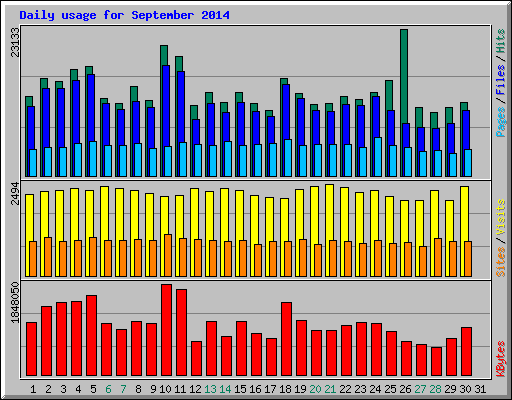
Task: Click day label 10 on the x-axis
Action: click(x=165, y=389)
